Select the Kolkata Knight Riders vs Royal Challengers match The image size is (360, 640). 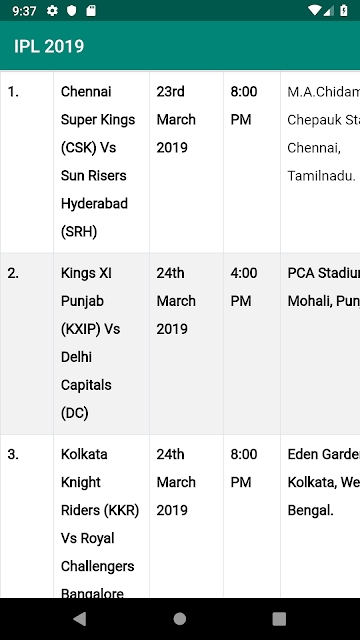click(101, 517)
